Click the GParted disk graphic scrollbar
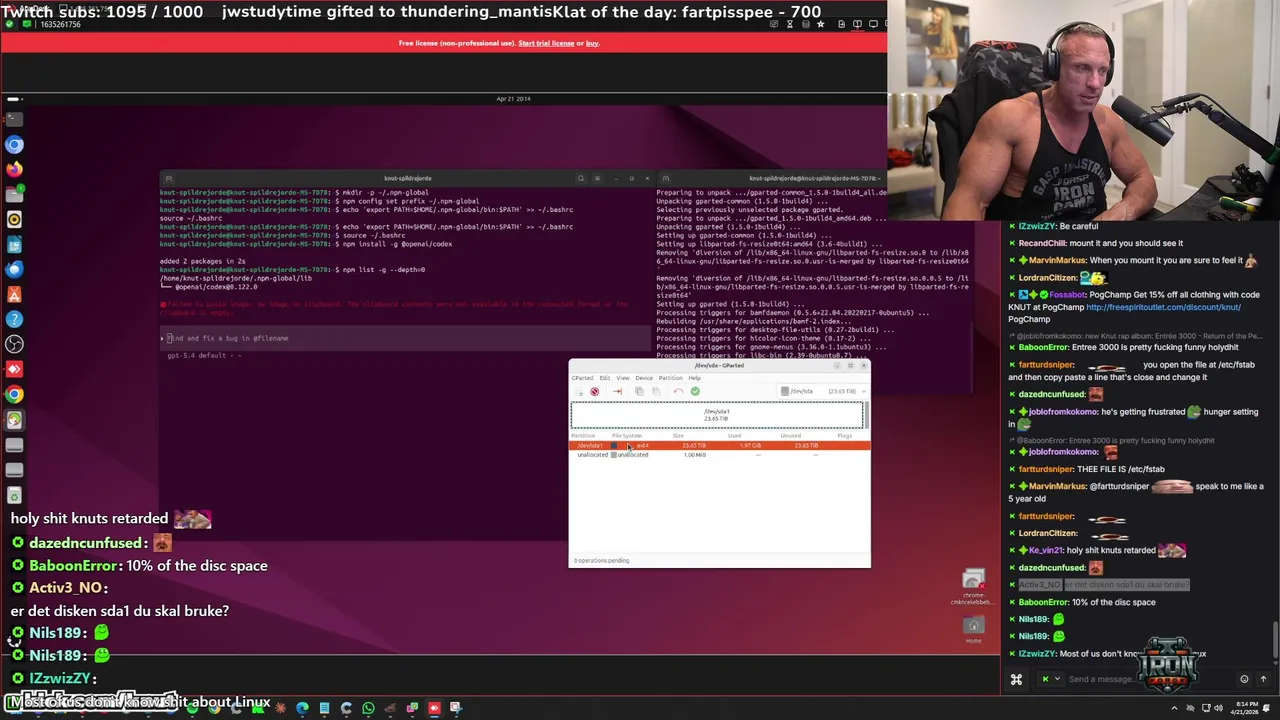The width and height of the screenshot is (1280, 720). pyautogui.click(x=867, y=415)
